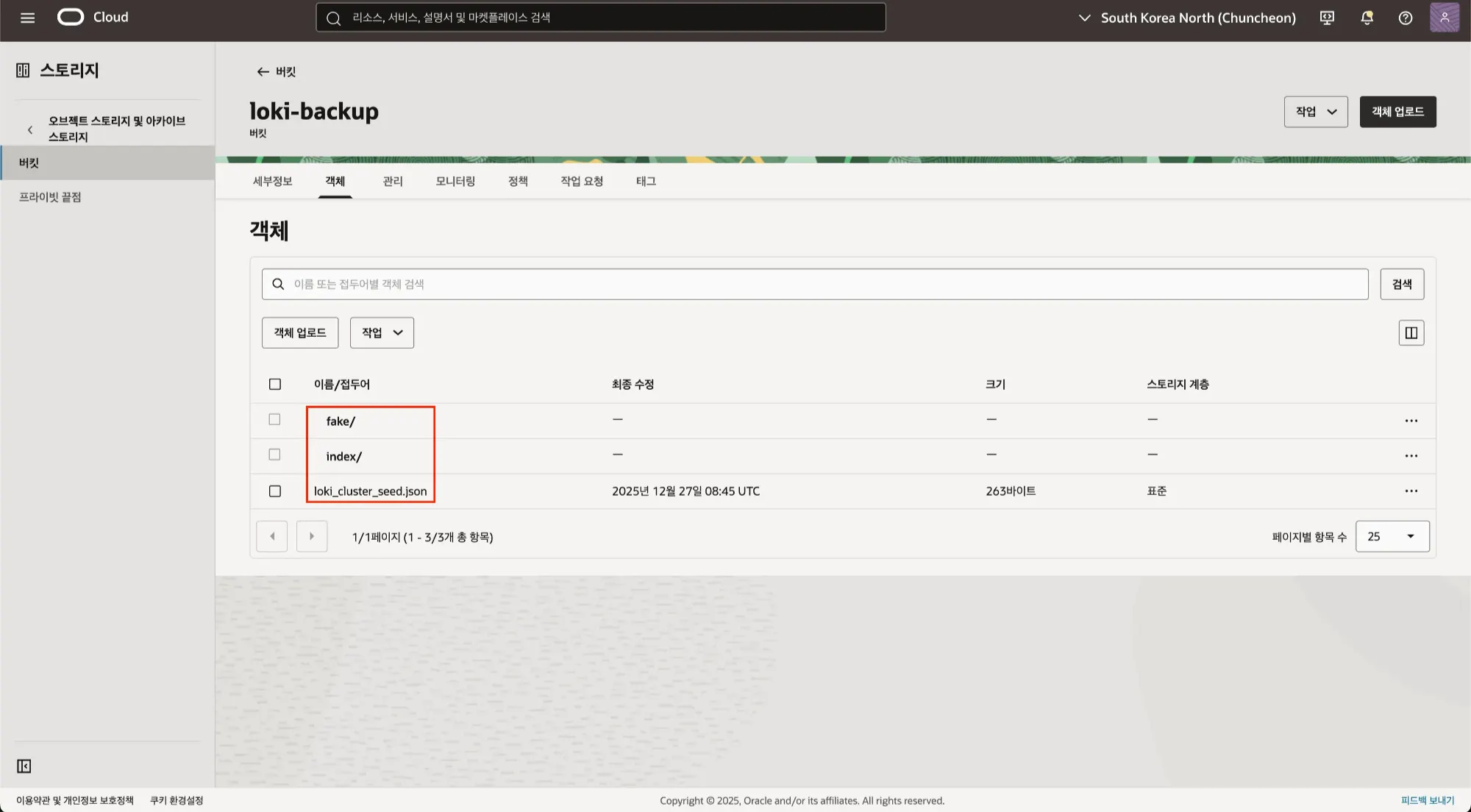The height and width of the screenshot is (812, 1471).
Task: Click the column layout settings icon
Action: 1411,333
